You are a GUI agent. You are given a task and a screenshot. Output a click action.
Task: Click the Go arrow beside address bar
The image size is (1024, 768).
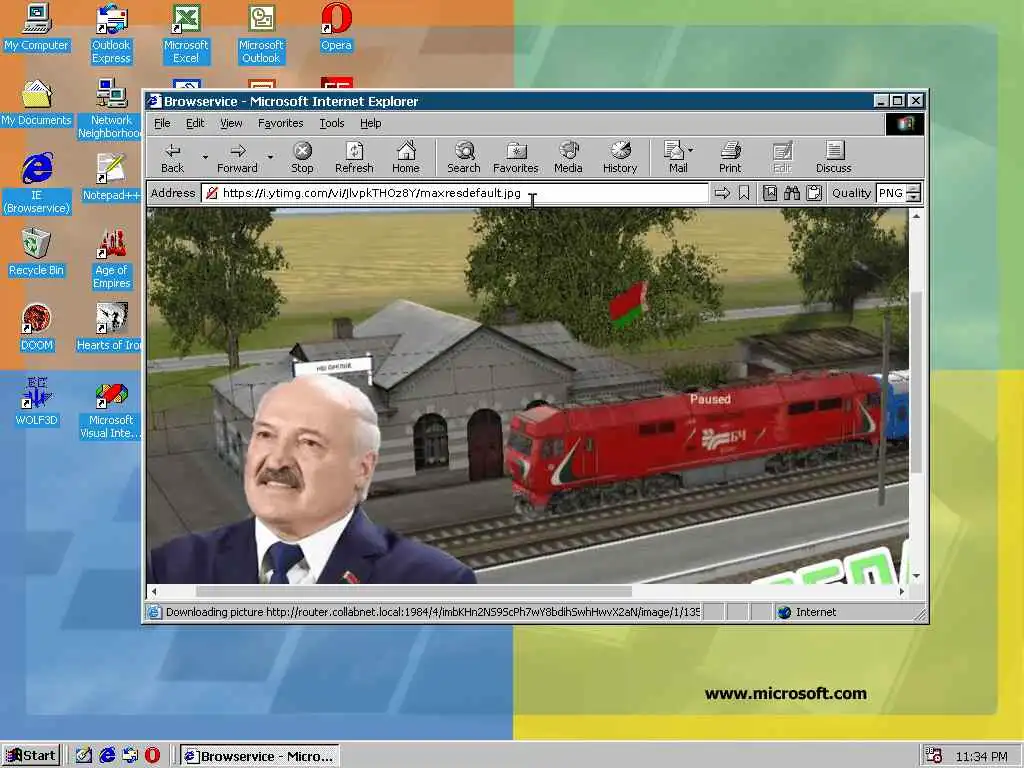tap(722, 193)
